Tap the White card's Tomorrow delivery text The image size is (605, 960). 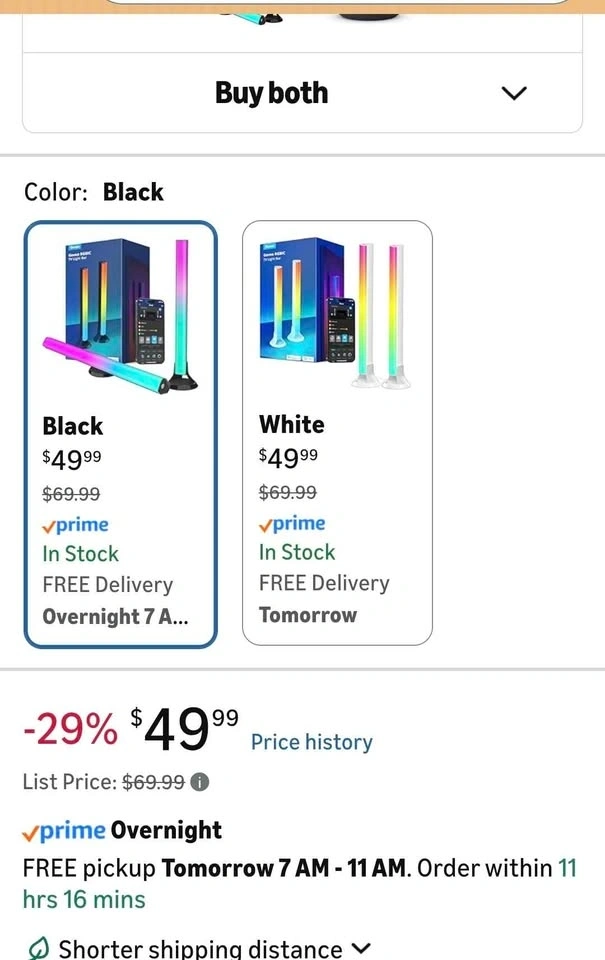click(307, 615)
